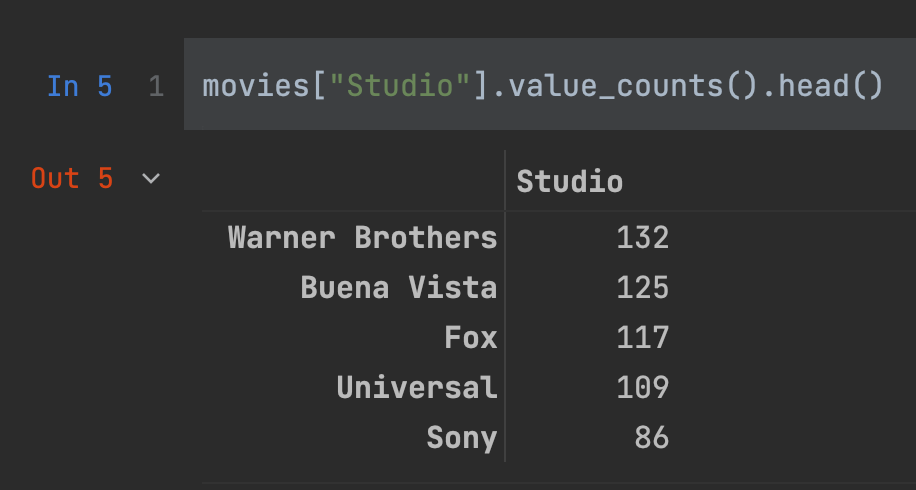Click the cell value 132
The height and width of the screenshot is (490, 916).
point(643,238)
